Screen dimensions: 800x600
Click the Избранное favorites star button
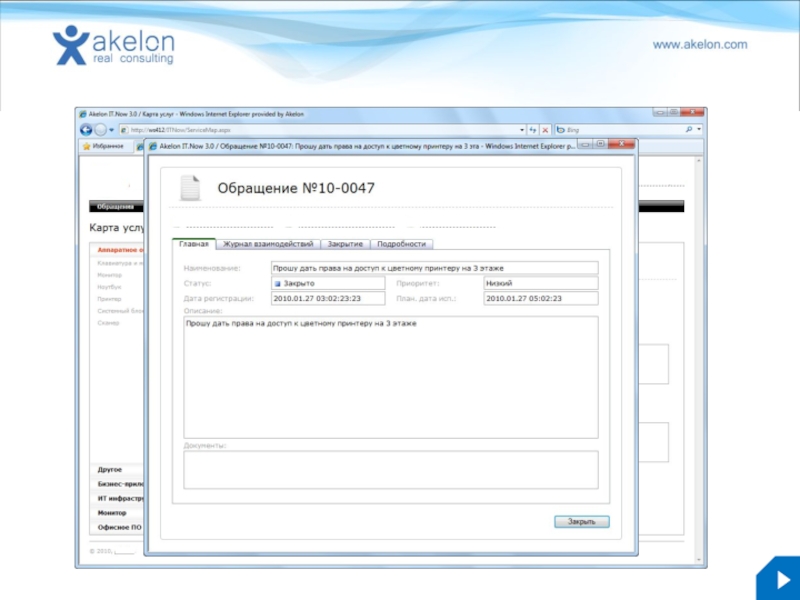(x=104, y=146)
